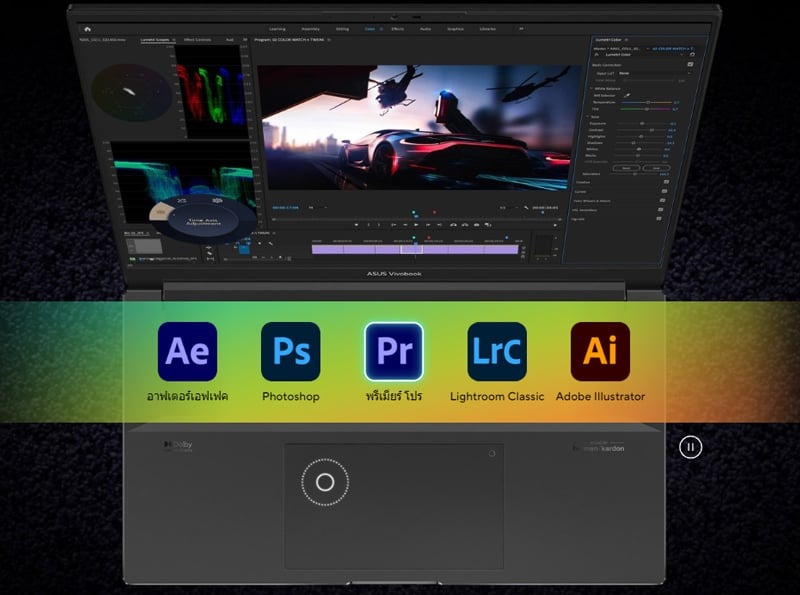Switch to the Effects workspace
Image resolution: width=800 pixels, height=595 pixels.
point(397,29)
